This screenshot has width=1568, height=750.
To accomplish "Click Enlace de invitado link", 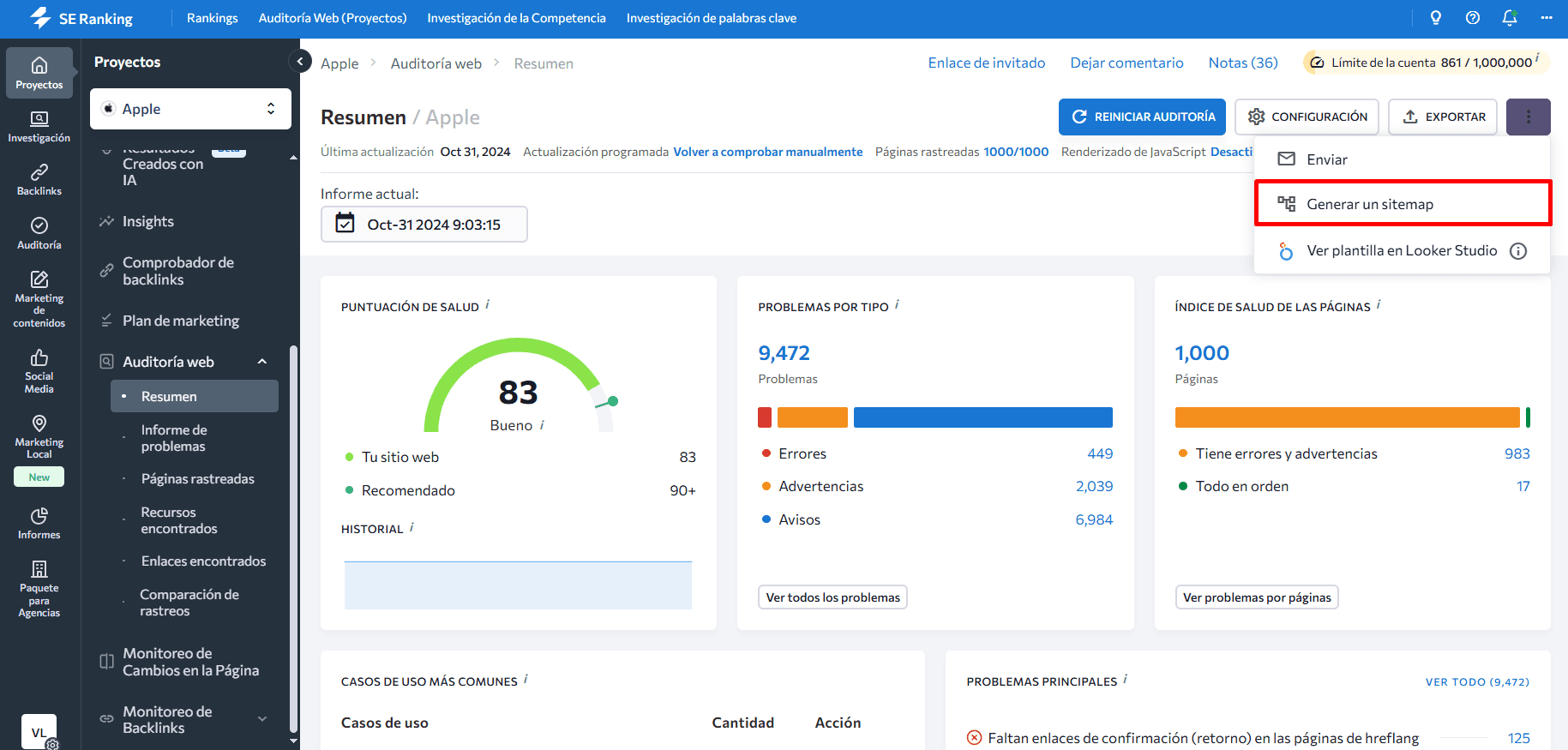I will coord(987,63).
